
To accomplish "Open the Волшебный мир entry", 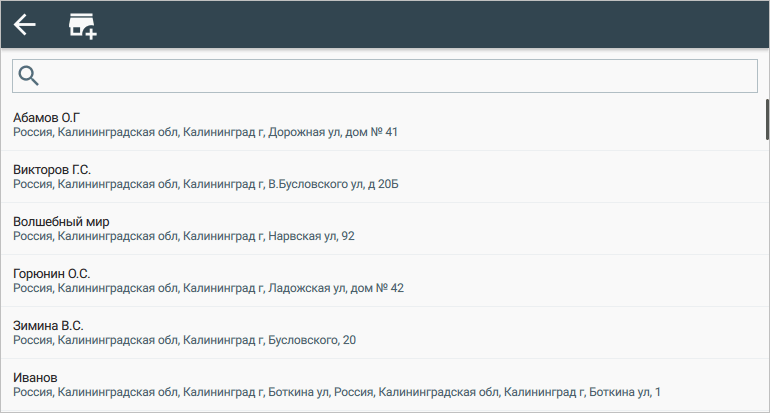I will [x=61, y=221].
